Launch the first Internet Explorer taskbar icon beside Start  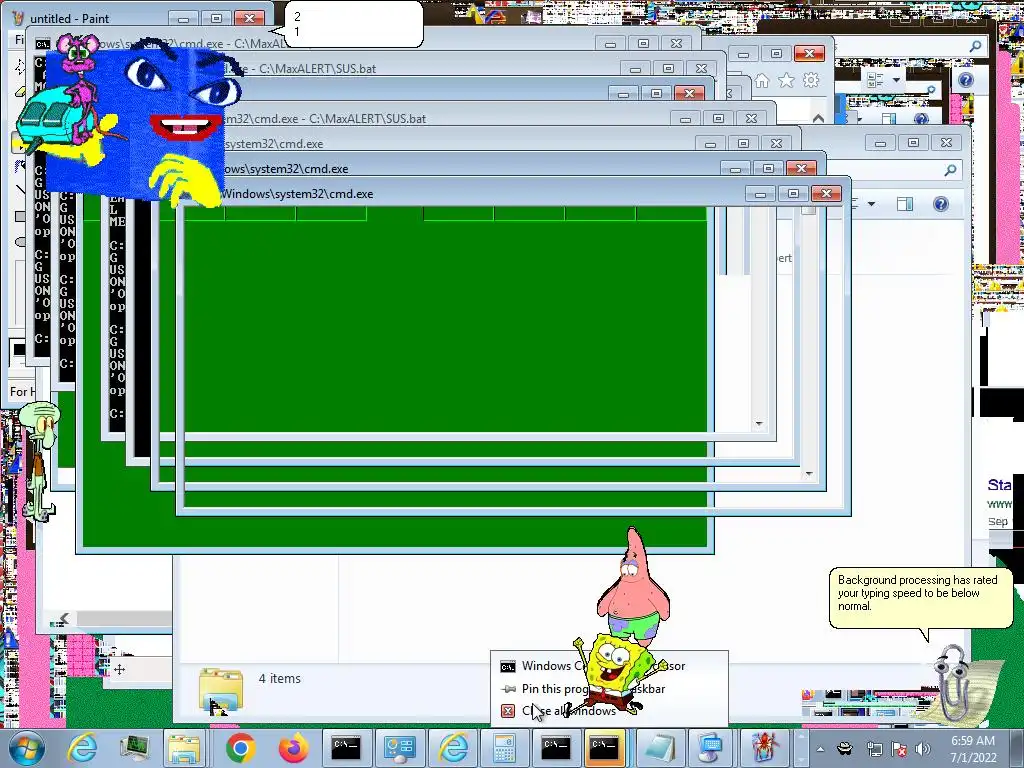coord(83,748)
